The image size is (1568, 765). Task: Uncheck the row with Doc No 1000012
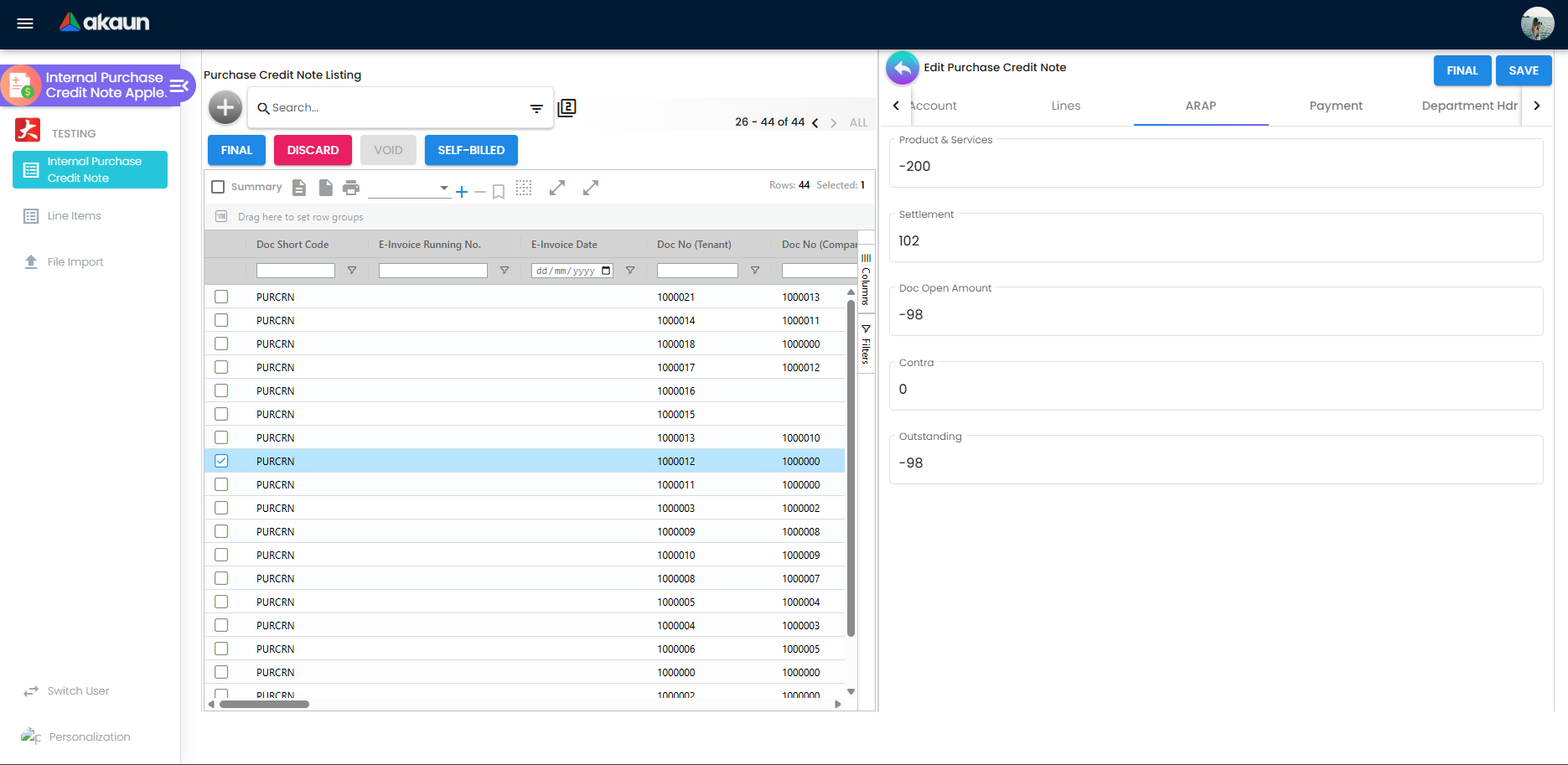[221, 461]
